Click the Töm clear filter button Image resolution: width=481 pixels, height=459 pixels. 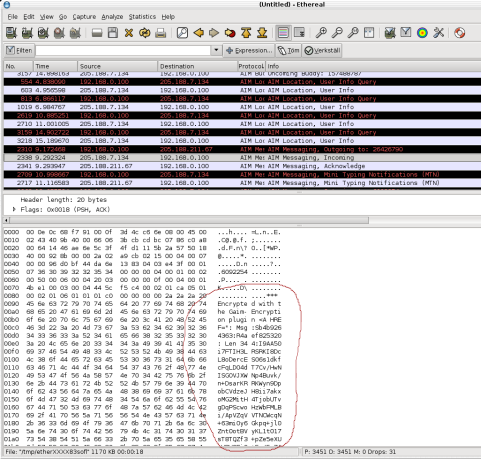click(289, 50)
